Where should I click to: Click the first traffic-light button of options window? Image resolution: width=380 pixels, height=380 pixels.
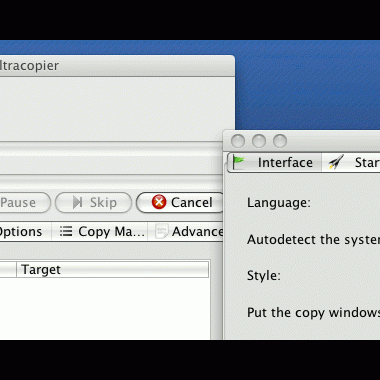(x=238, y=141)
